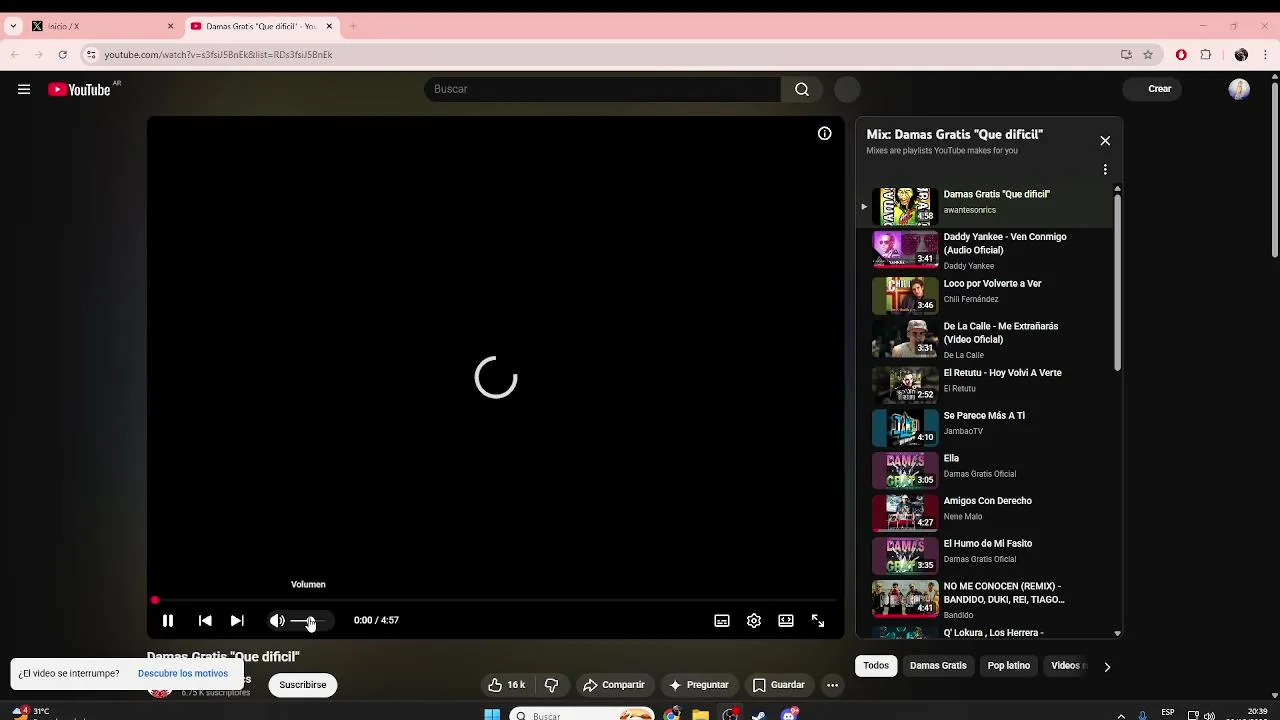Skip to the next video
The height and width of the screenshot is (720, 1280).
pyautogui.click(x=237, y=621)
